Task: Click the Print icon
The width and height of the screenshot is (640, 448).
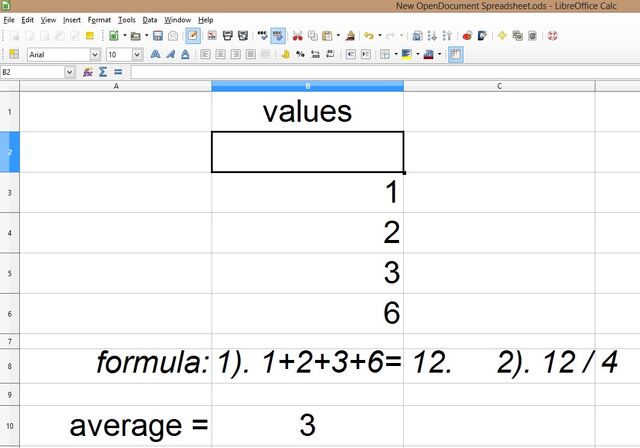Action: click(228, 36)
